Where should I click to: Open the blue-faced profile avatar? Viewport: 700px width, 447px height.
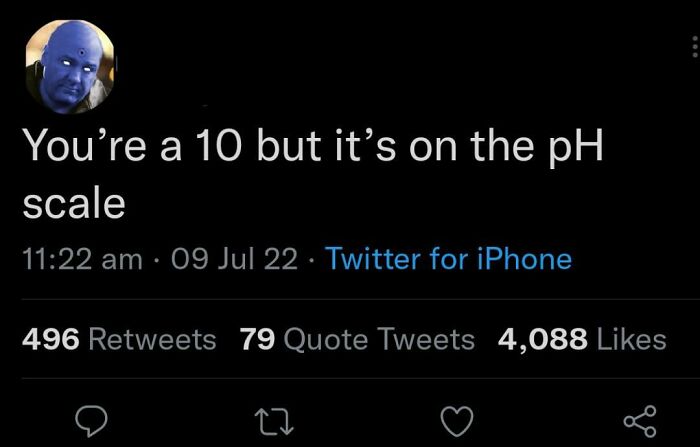pos(70,66)
